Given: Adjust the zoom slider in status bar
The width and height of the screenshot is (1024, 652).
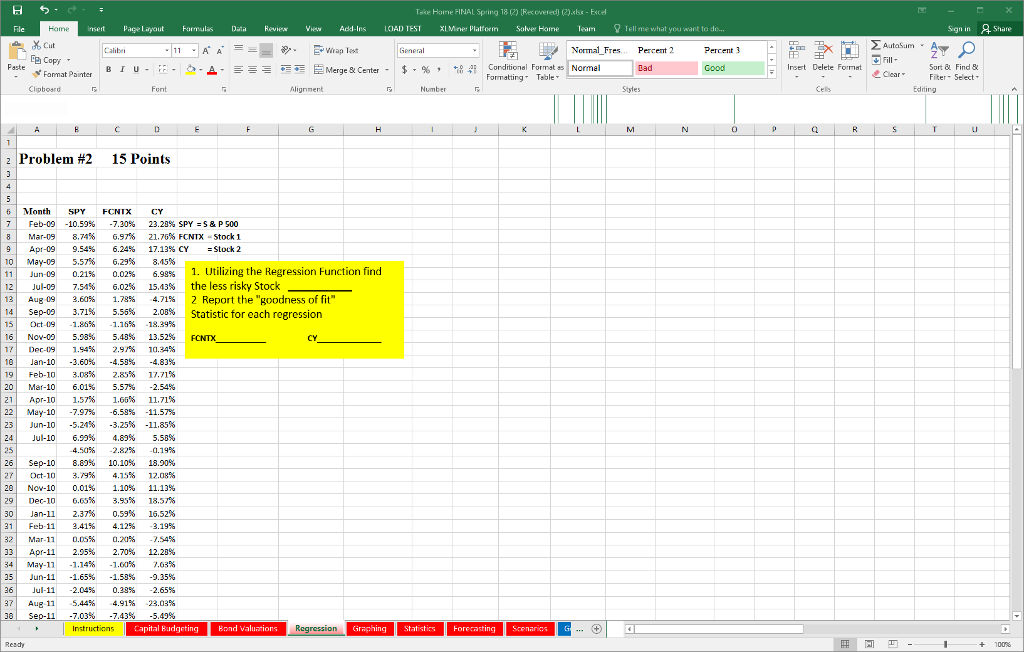Looking at the screenshot, I should (x=946, y=644).
